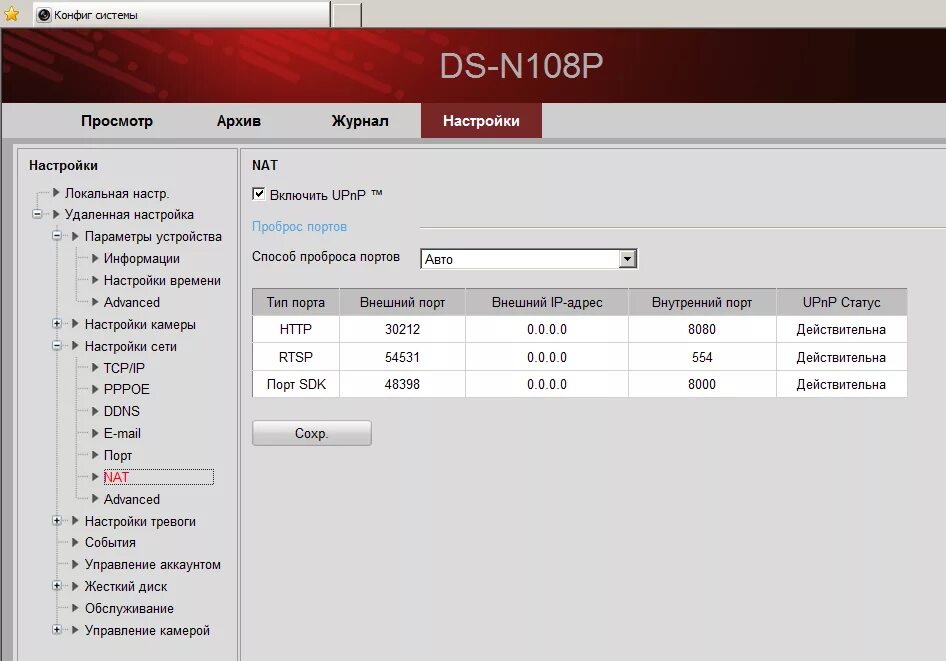This screenshot has height=661, width=946.
Task: Open Advanced under Параметры устройства
Action: (132, 302)
